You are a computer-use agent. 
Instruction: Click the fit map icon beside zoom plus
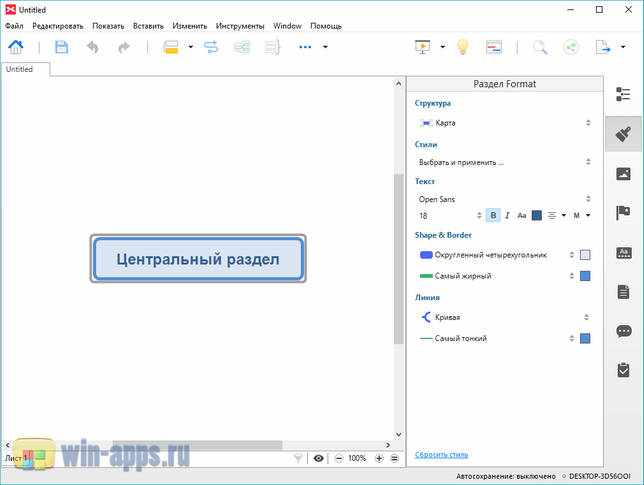click(x=394, y=458)
